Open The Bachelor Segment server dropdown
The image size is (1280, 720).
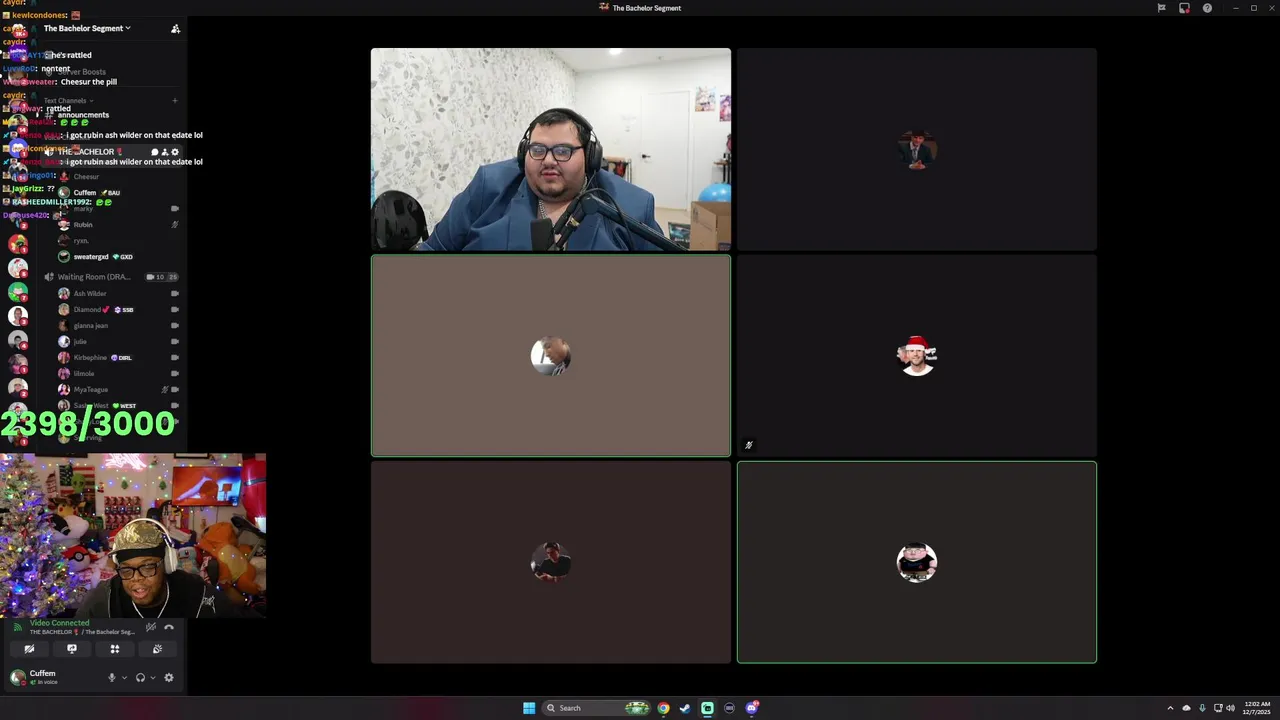(87, 28)
